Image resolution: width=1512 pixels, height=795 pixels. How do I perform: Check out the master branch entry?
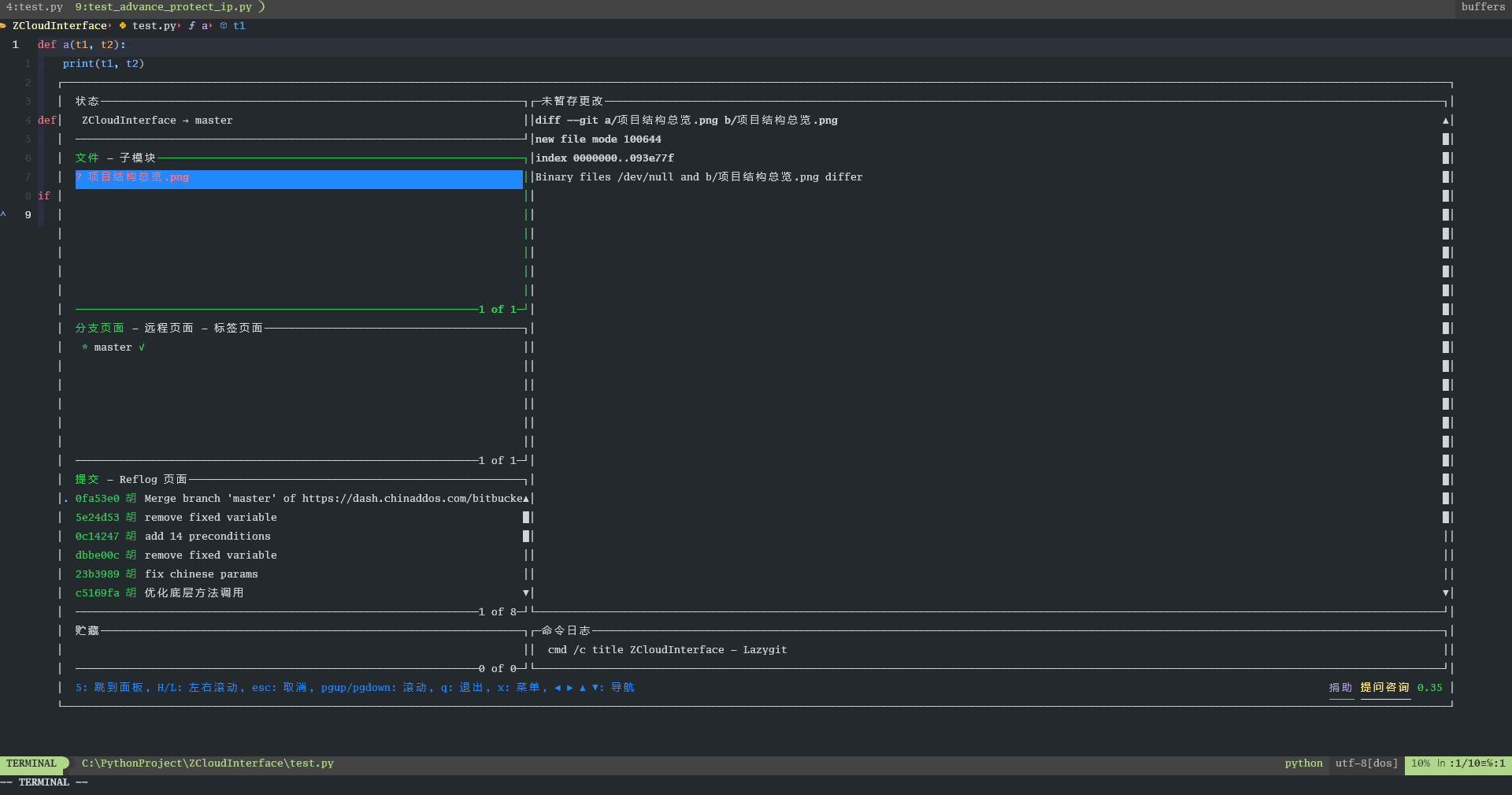[113, 347]
